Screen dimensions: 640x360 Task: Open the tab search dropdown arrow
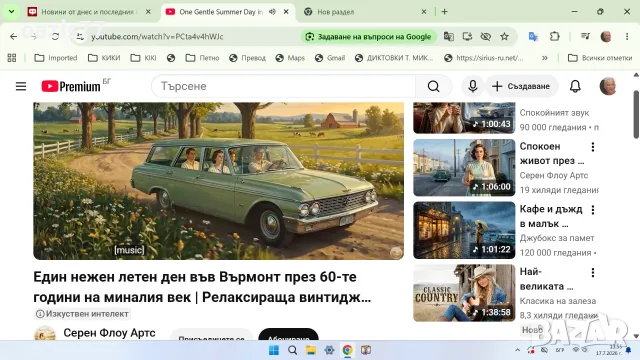coord(11,12)
